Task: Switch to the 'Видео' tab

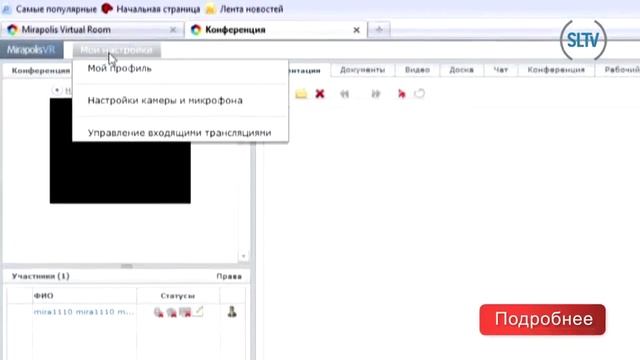Action: [x=417, y=70]
